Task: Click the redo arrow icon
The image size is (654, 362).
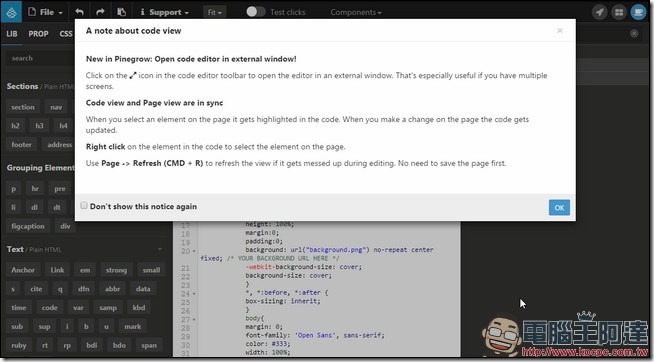Action: point(100,12)
